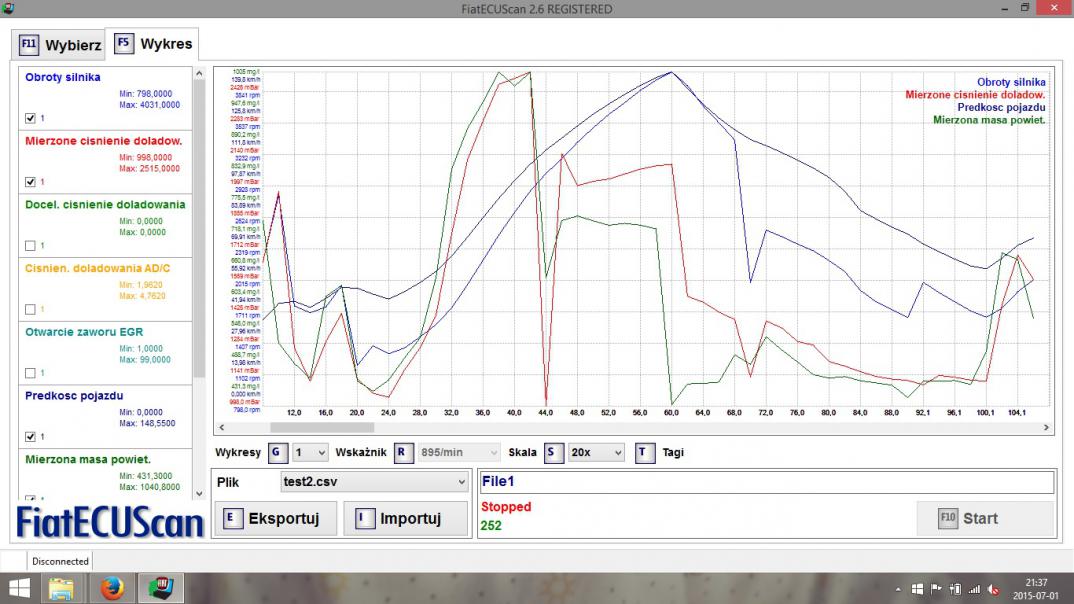Click the parameter list vertical scrollbar thumb
Screen dimensions: 1074x604
[x=199, y=229]
